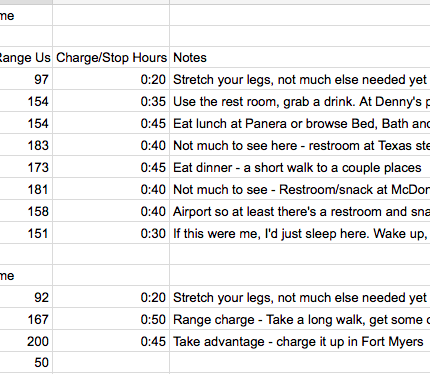
Task: Click the cell with range value 97
Action: point(26,79)
